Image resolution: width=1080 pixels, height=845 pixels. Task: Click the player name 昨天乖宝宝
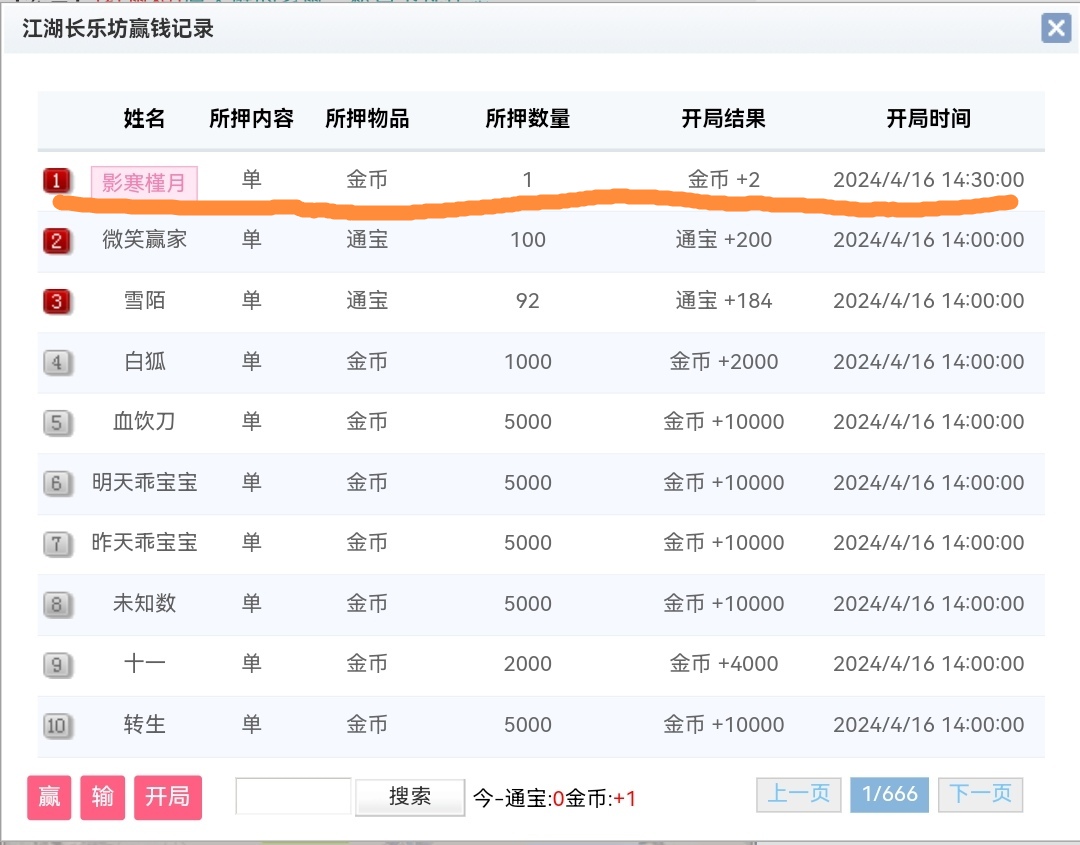145,542
